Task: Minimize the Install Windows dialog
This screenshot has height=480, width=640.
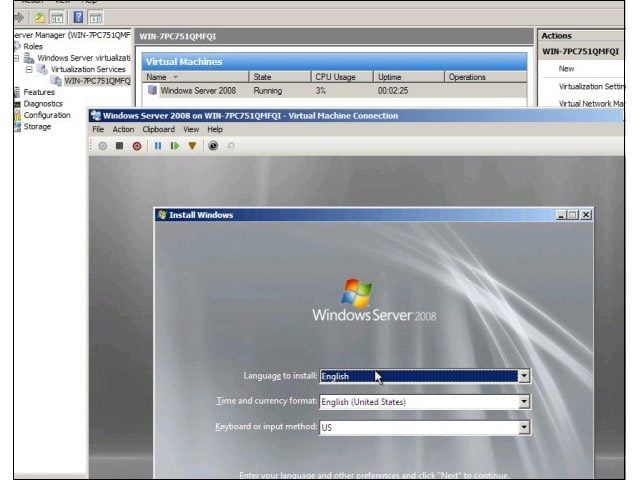Action: pyautogui.click(x=561, y=215)
